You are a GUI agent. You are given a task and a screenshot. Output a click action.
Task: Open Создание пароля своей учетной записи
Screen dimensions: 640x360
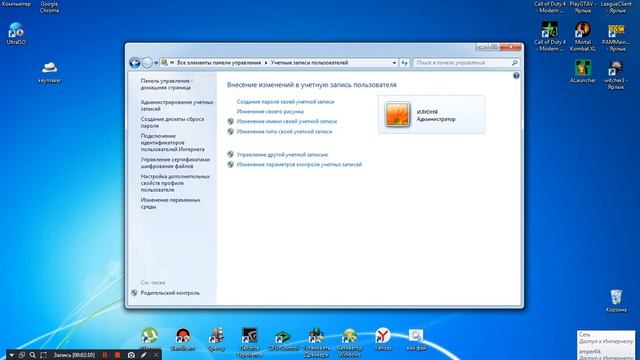coord(285,102)
